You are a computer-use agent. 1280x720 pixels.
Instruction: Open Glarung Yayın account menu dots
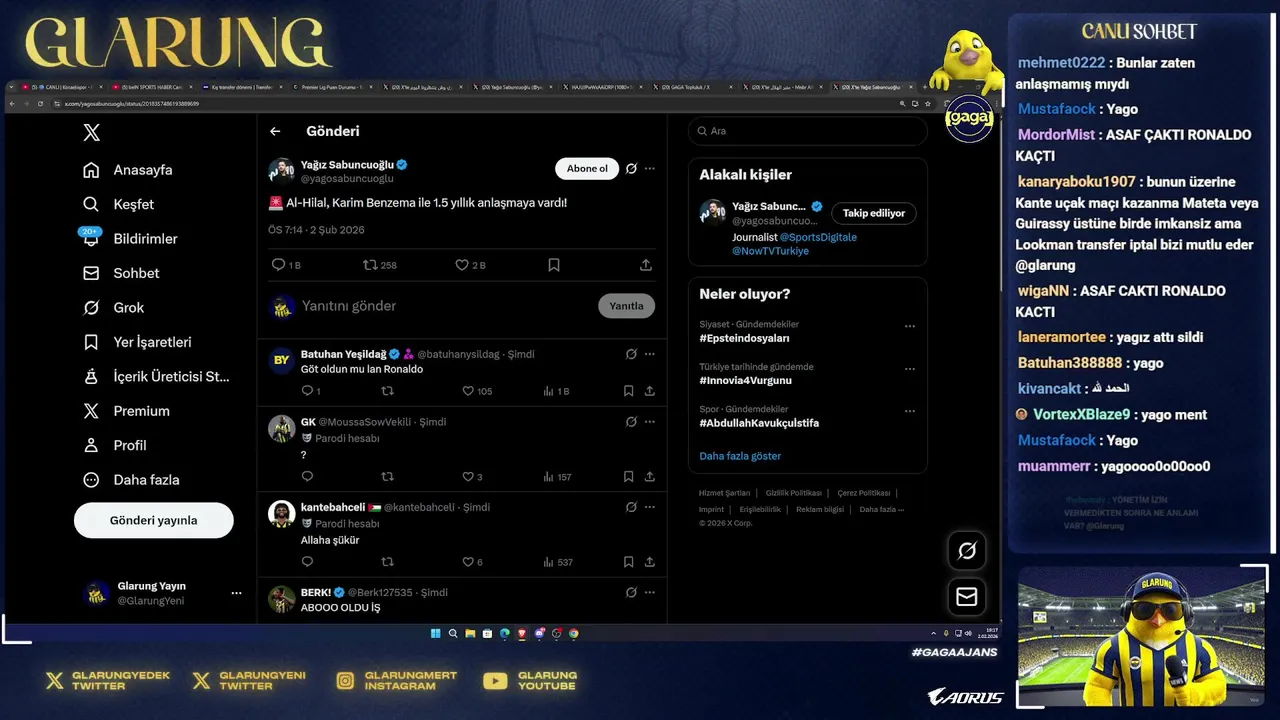point(236,593)
